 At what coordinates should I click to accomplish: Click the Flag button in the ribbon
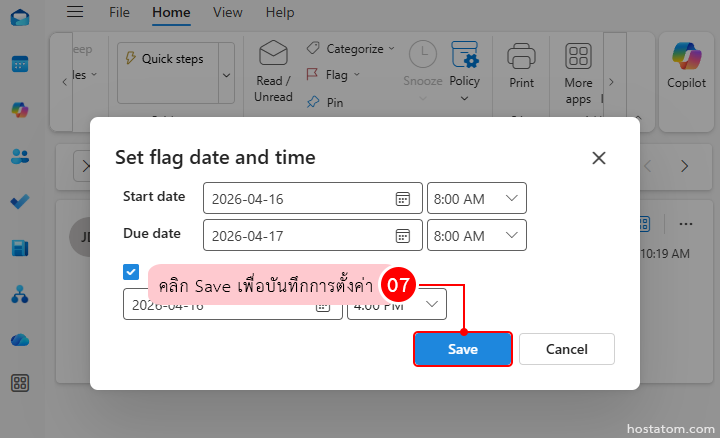coord(333,75)
